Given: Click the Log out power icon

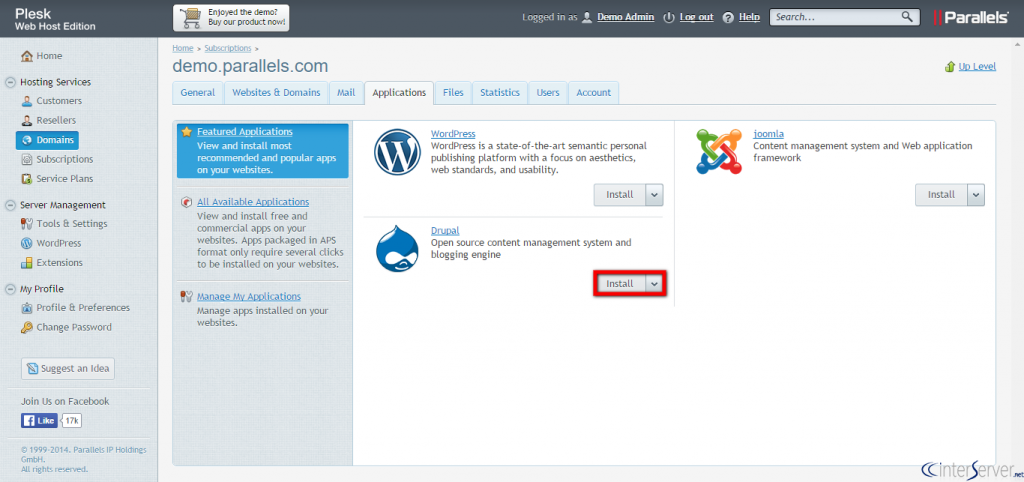Looking at the screenshot, I should (668, 18).
